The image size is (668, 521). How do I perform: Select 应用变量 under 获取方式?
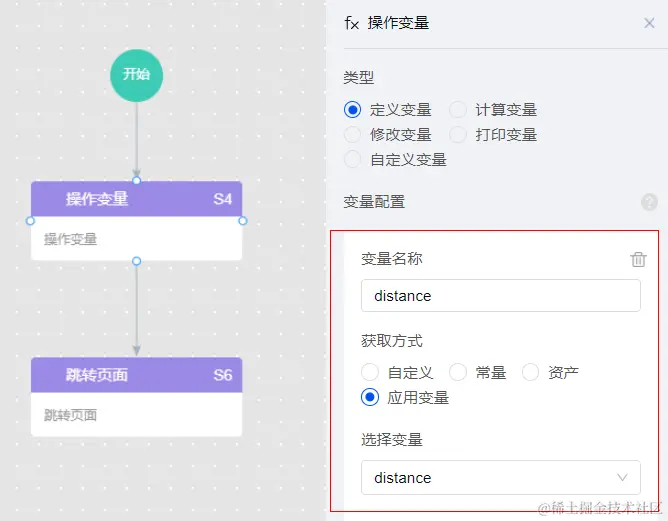point(370,397)
